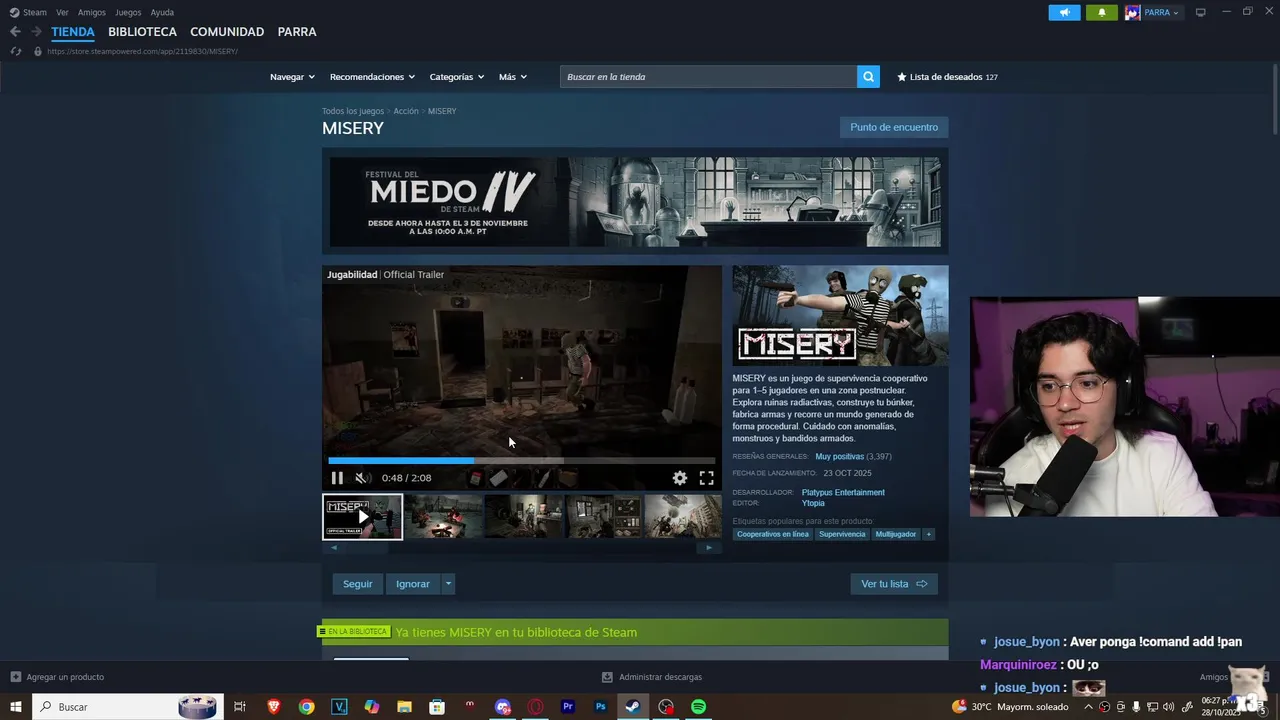
Task: Open Lista de deseados wishlist
Action: point(947,77)
